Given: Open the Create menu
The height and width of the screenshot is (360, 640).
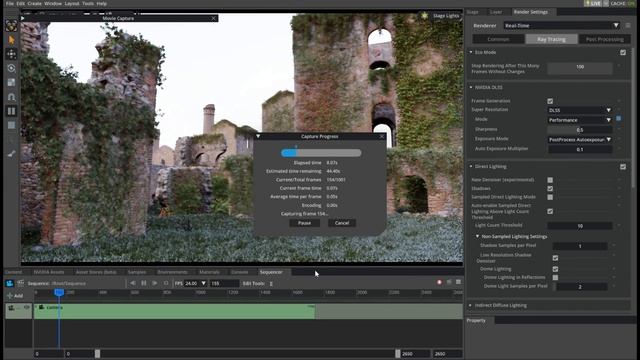Looking at the screenshot, I should click(x=34, y=3).
